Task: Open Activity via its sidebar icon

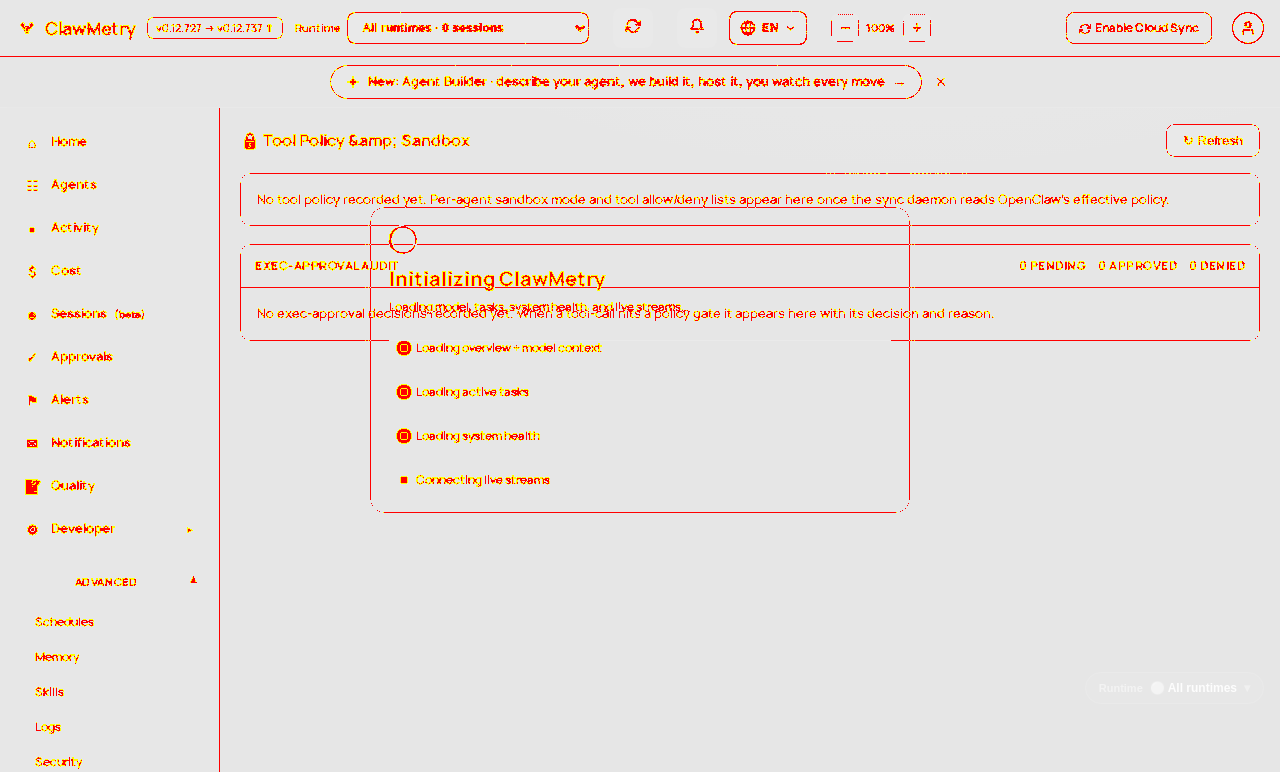Action: click(x=32, y=229)
